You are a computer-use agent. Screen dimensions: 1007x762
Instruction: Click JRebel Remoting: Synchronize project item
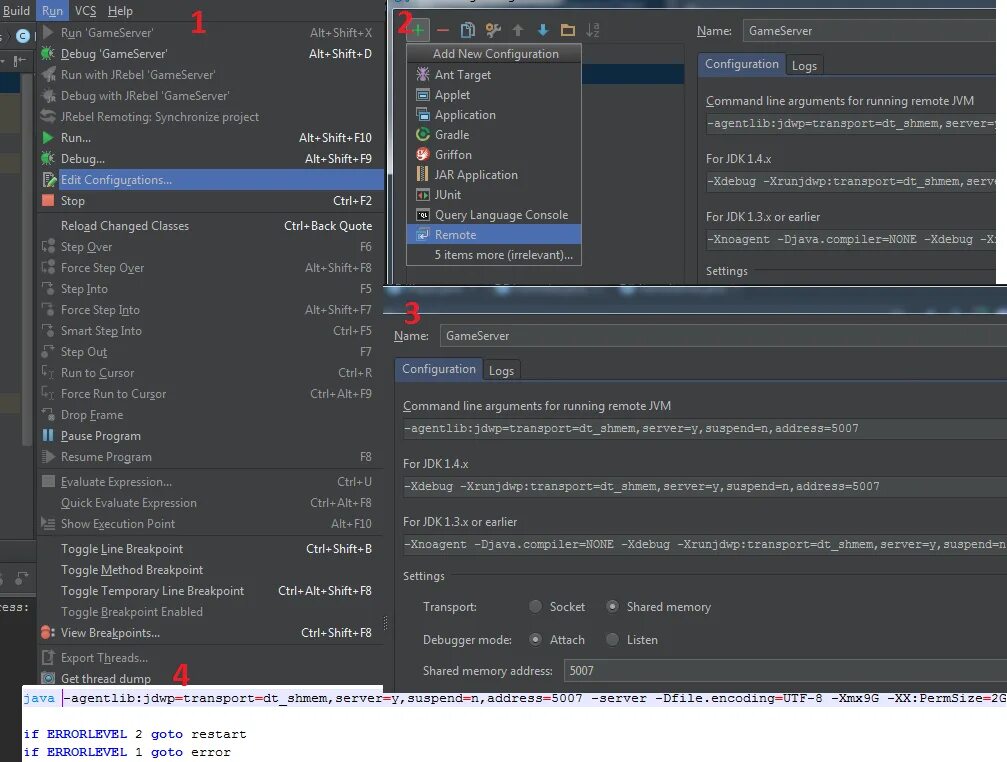209,117
